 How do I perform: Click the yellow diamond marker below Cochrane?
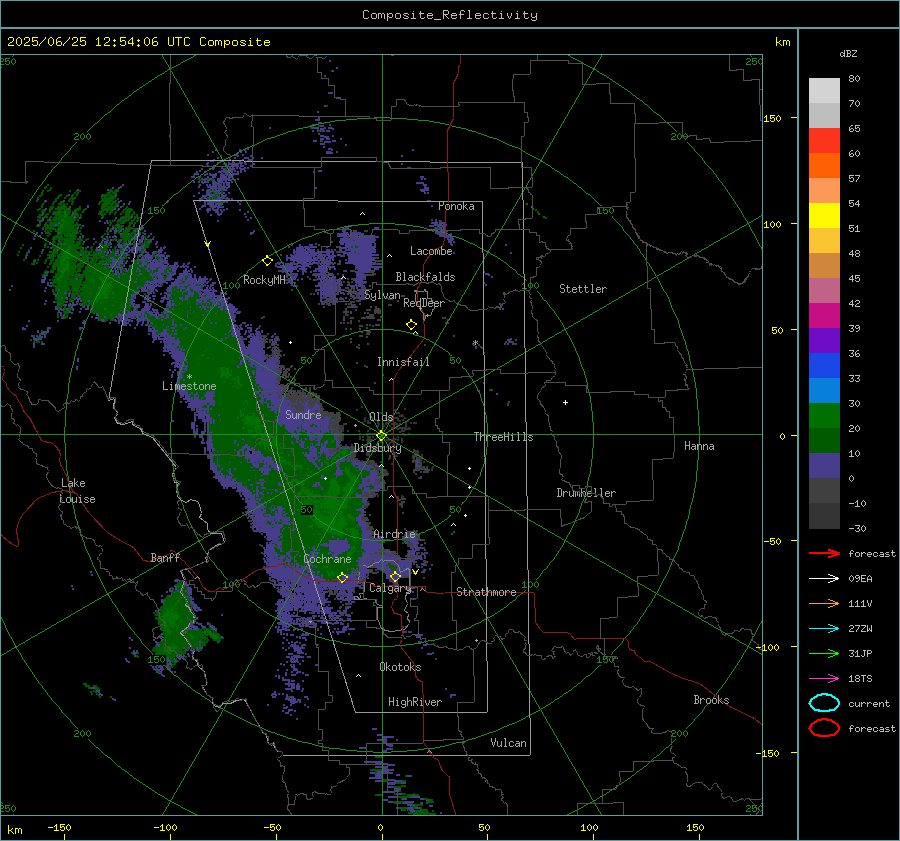pyautogui.click(x=342, y=578)
